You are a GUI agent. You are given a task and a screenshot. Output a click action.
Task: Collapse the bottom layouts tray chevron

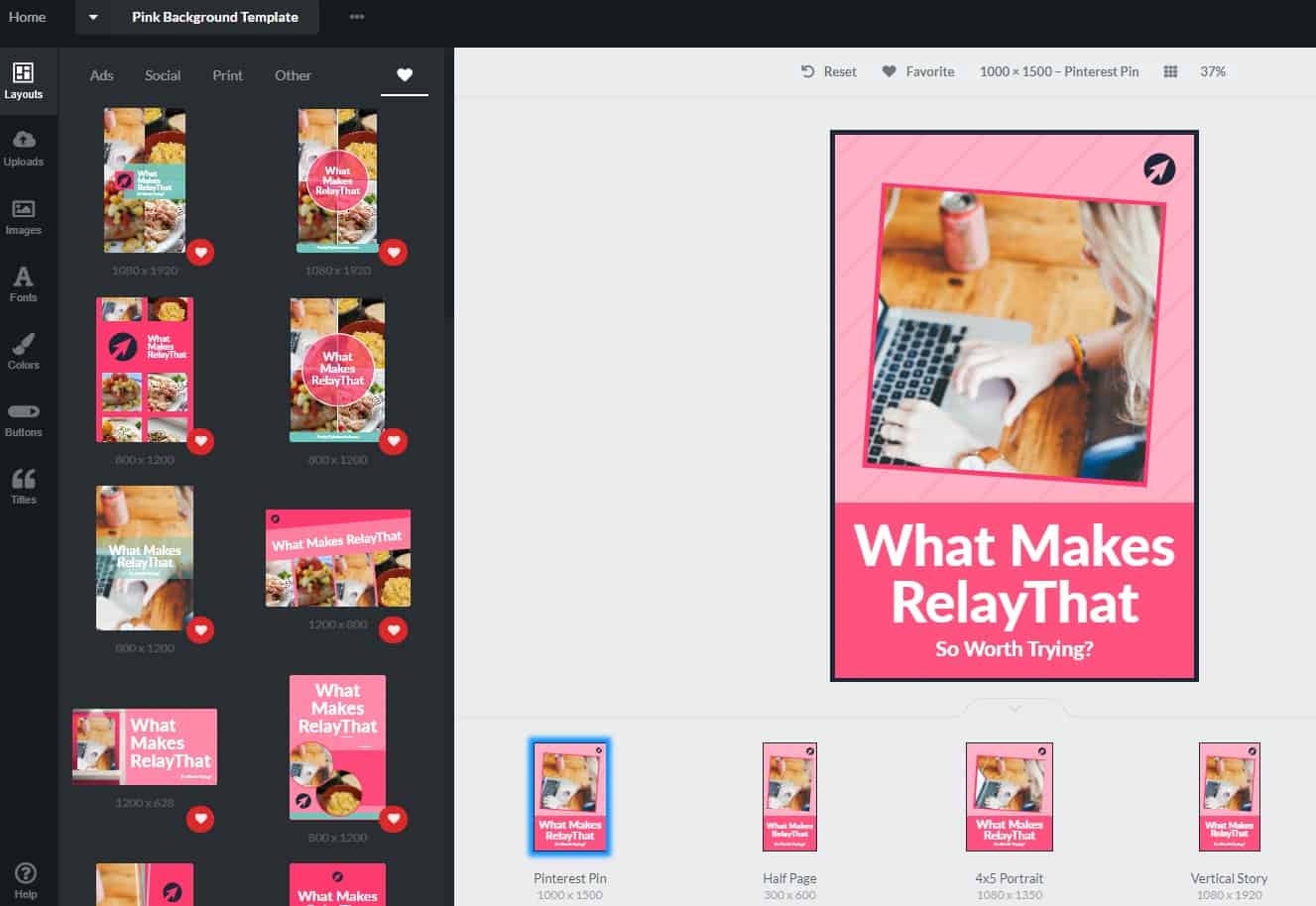coord(1015,709)
